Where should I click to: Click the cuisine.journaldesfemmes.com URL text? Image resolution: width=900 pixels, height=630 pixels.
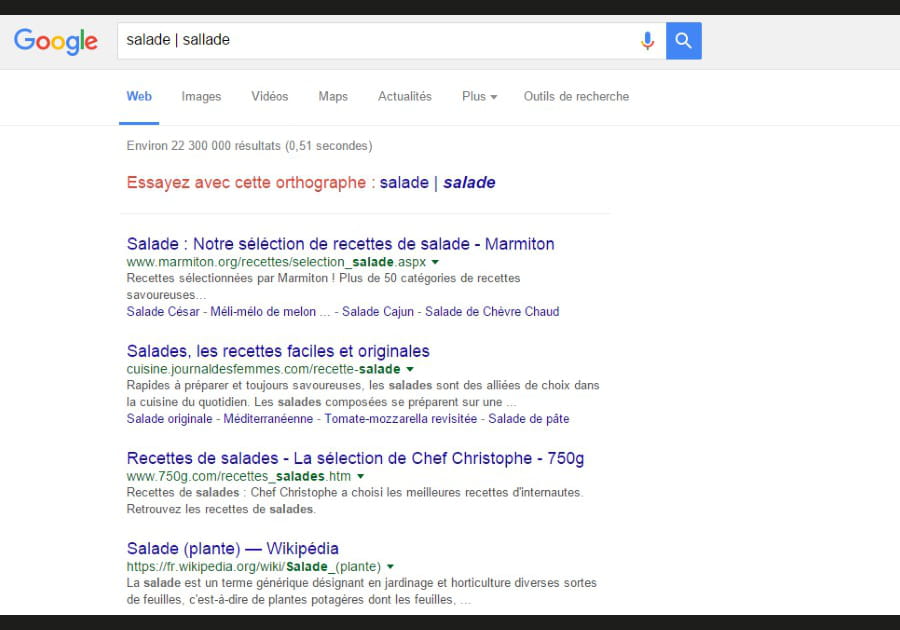pos(263,369)
